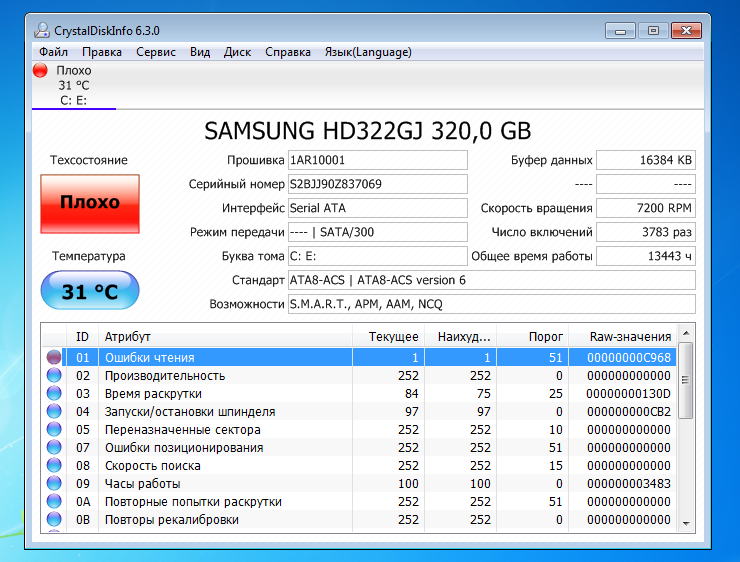Open the Вид menu
This screenshot has height=562, width=740.
tap(200, 52)
